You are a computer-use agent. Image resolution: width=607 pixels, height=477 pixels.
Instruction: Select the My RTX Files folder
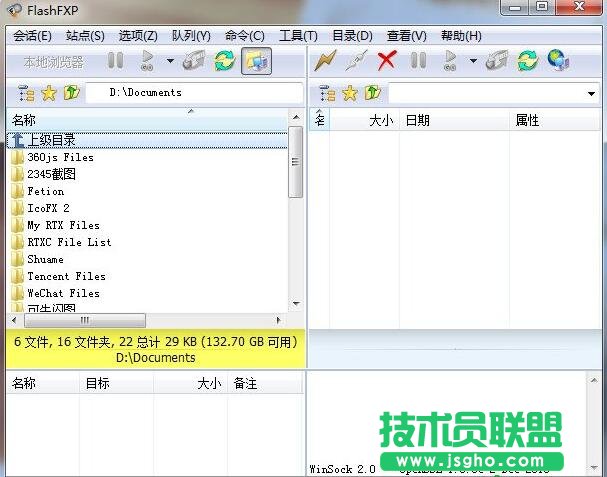click(63, 225)
